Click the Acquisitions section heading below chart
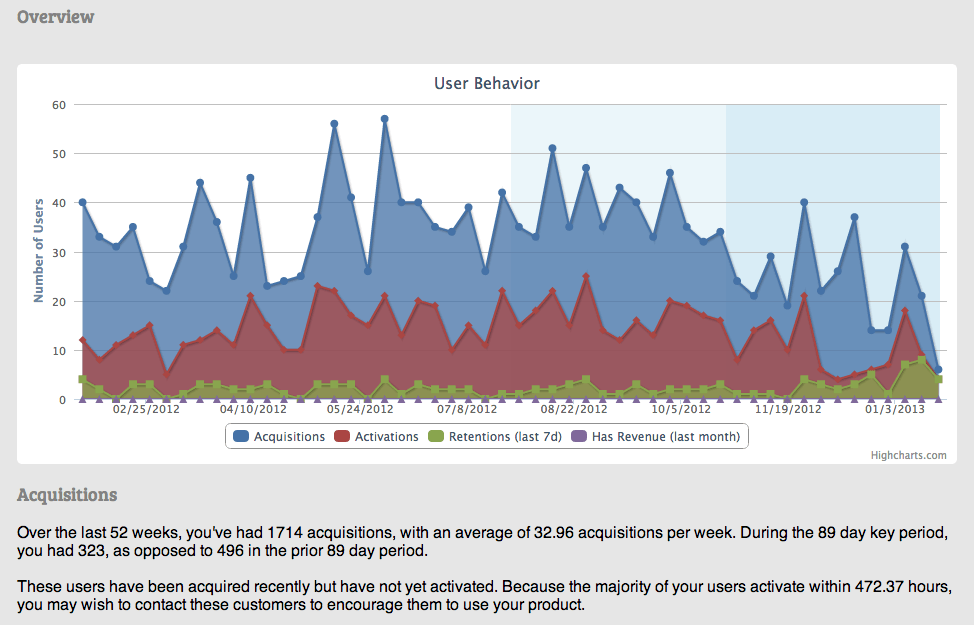Viewport: 974px width, 625px height. tap(67, 495)
